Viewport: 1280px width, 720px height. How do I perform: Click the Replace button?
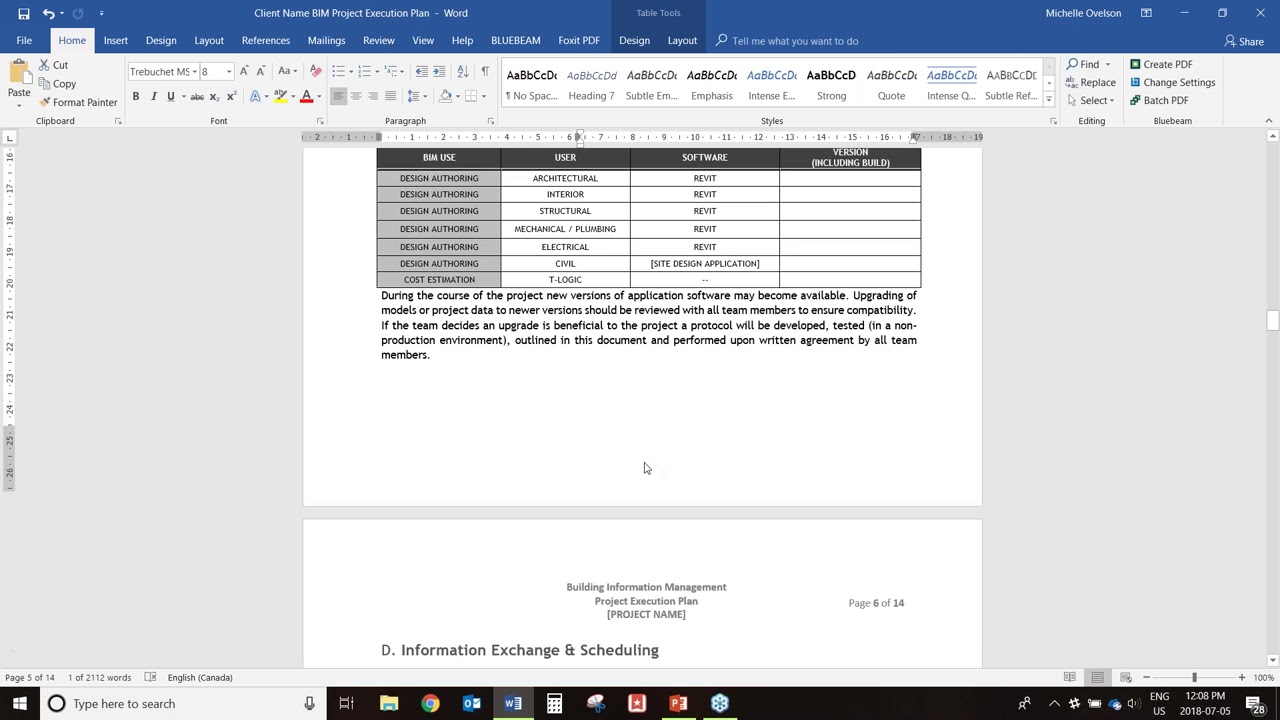pos(1091,83)
